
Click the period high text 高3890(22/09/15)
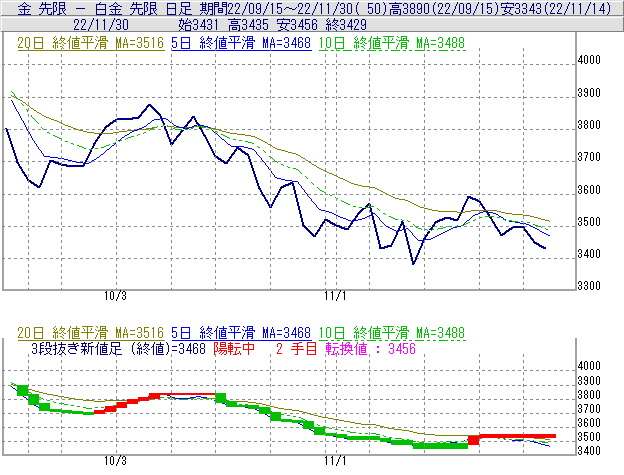point(444,8)
